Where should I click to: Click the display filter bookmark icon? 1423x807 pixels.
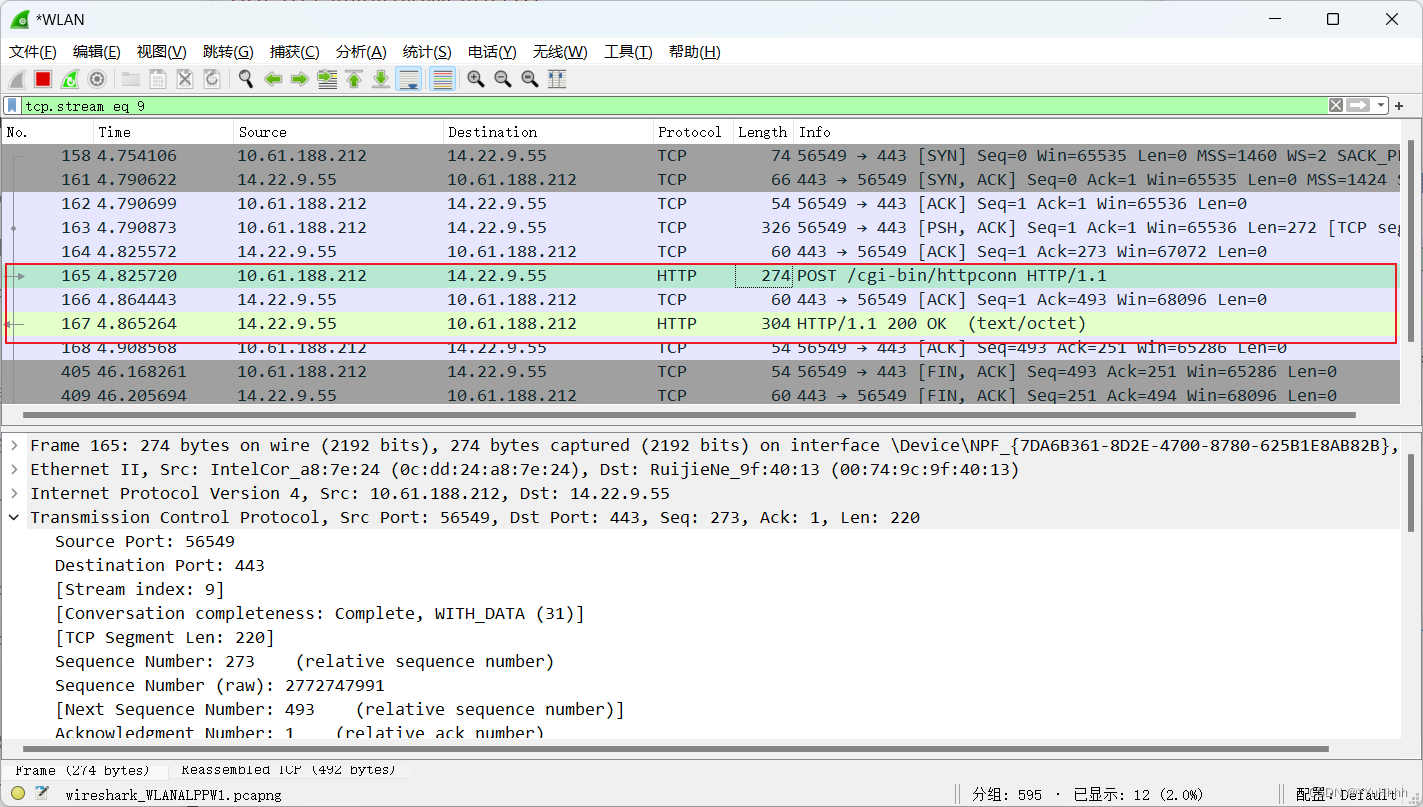[12, 105]
